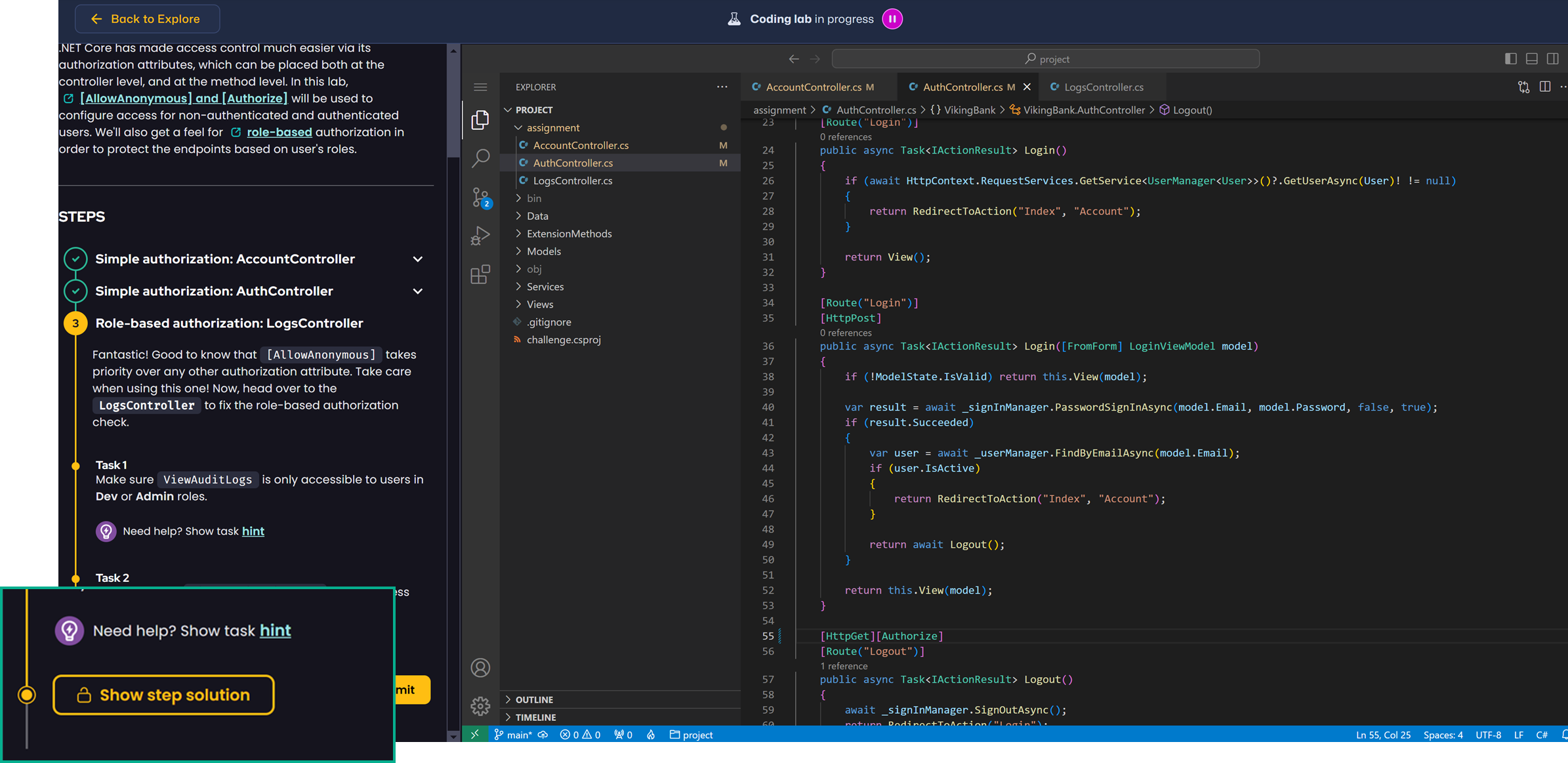Open the hamburger application menu
Viewport: 1568px width, 763px height.
click(480, 87)
